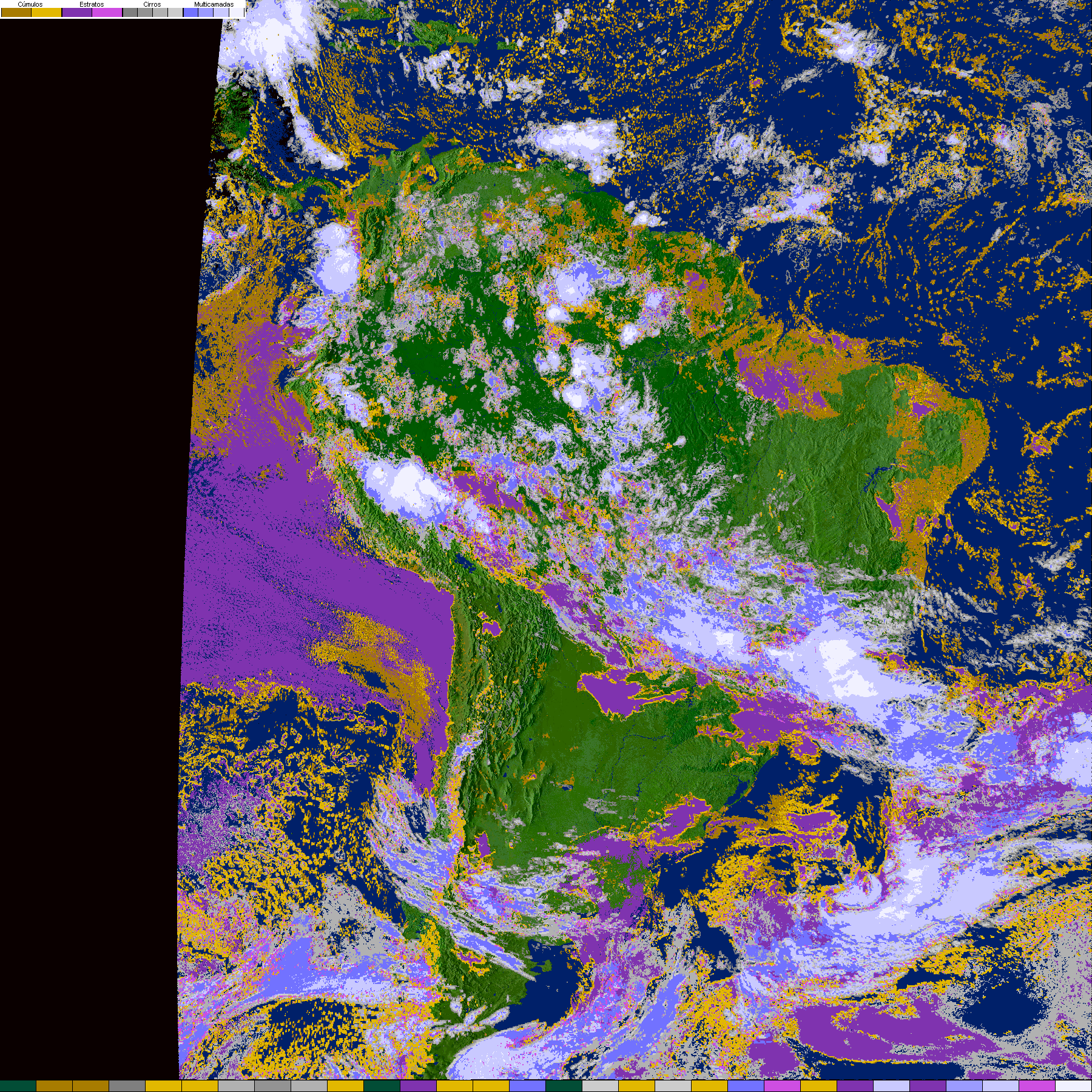Select the dark purple Estratos legend swatch

pyautogui.click(x=77, y=12)
